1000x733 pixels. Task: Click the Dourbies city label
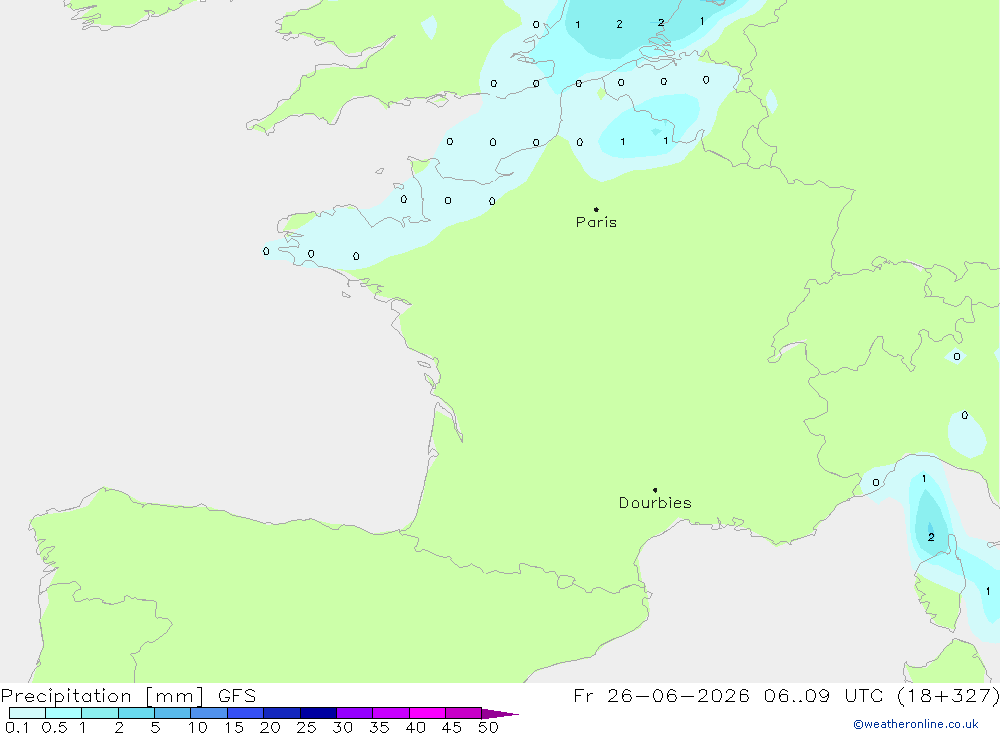tap(655, 503)
